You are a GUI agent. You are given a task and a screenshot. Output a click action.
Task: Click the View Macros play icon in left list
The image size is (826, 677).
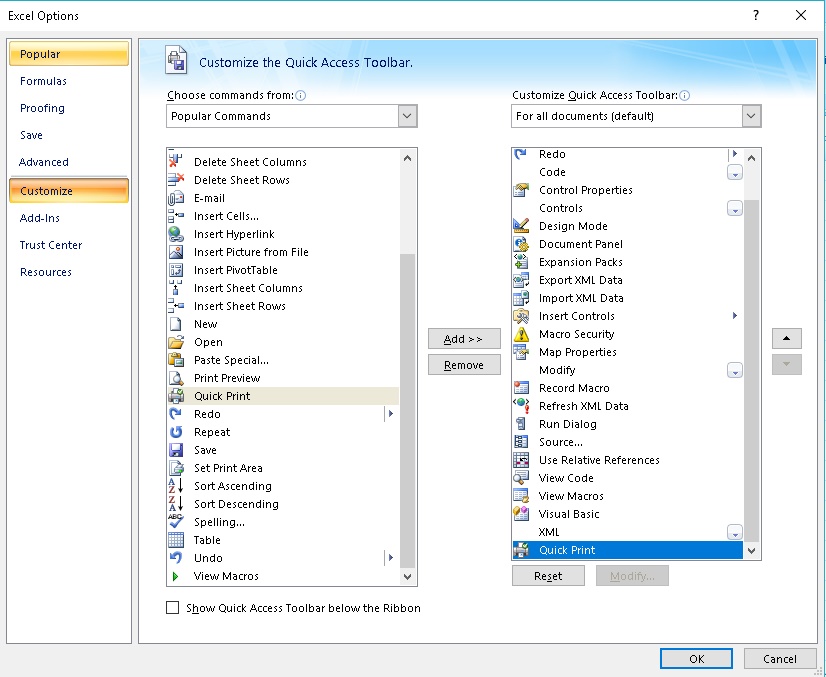pos(175,576)
